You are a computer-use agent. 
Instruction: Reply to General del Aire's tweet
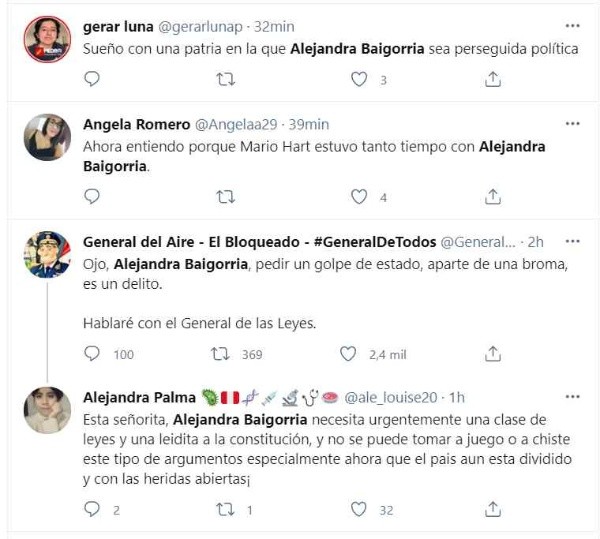92,353
